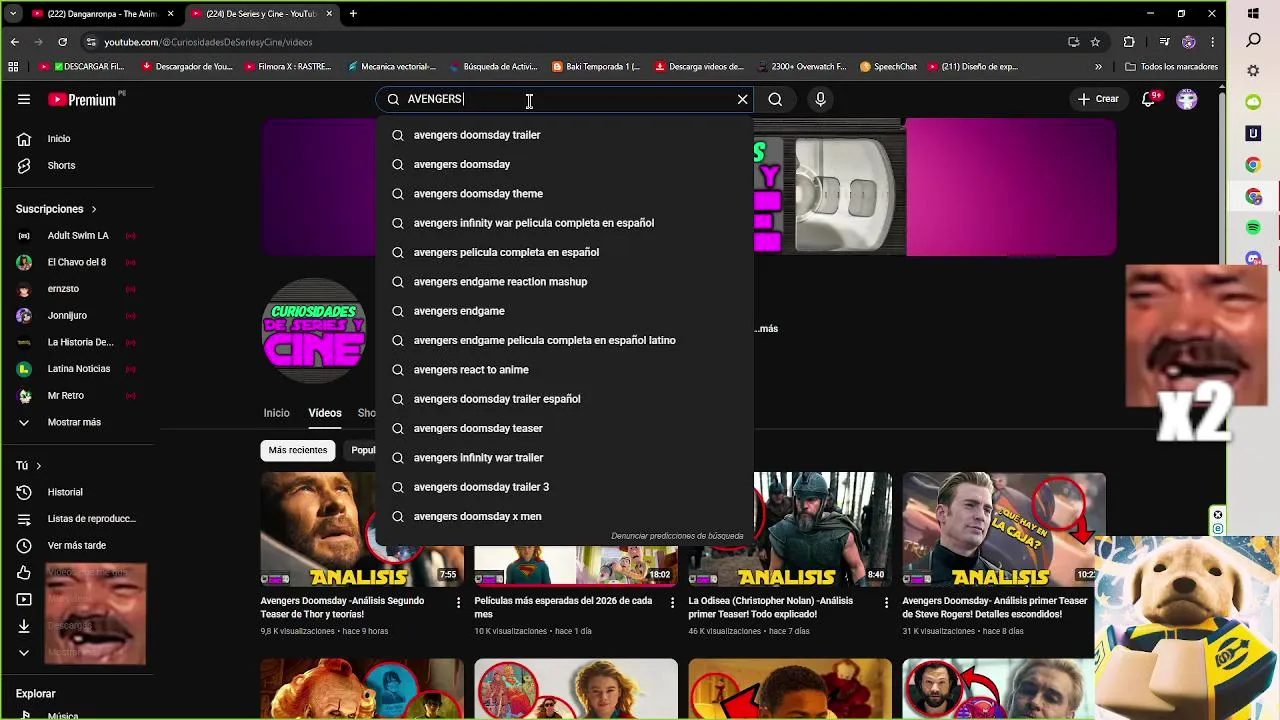Show more bookmarks overflow chevron
Screen dimensions: 1280x720
tap(1098, 67)
